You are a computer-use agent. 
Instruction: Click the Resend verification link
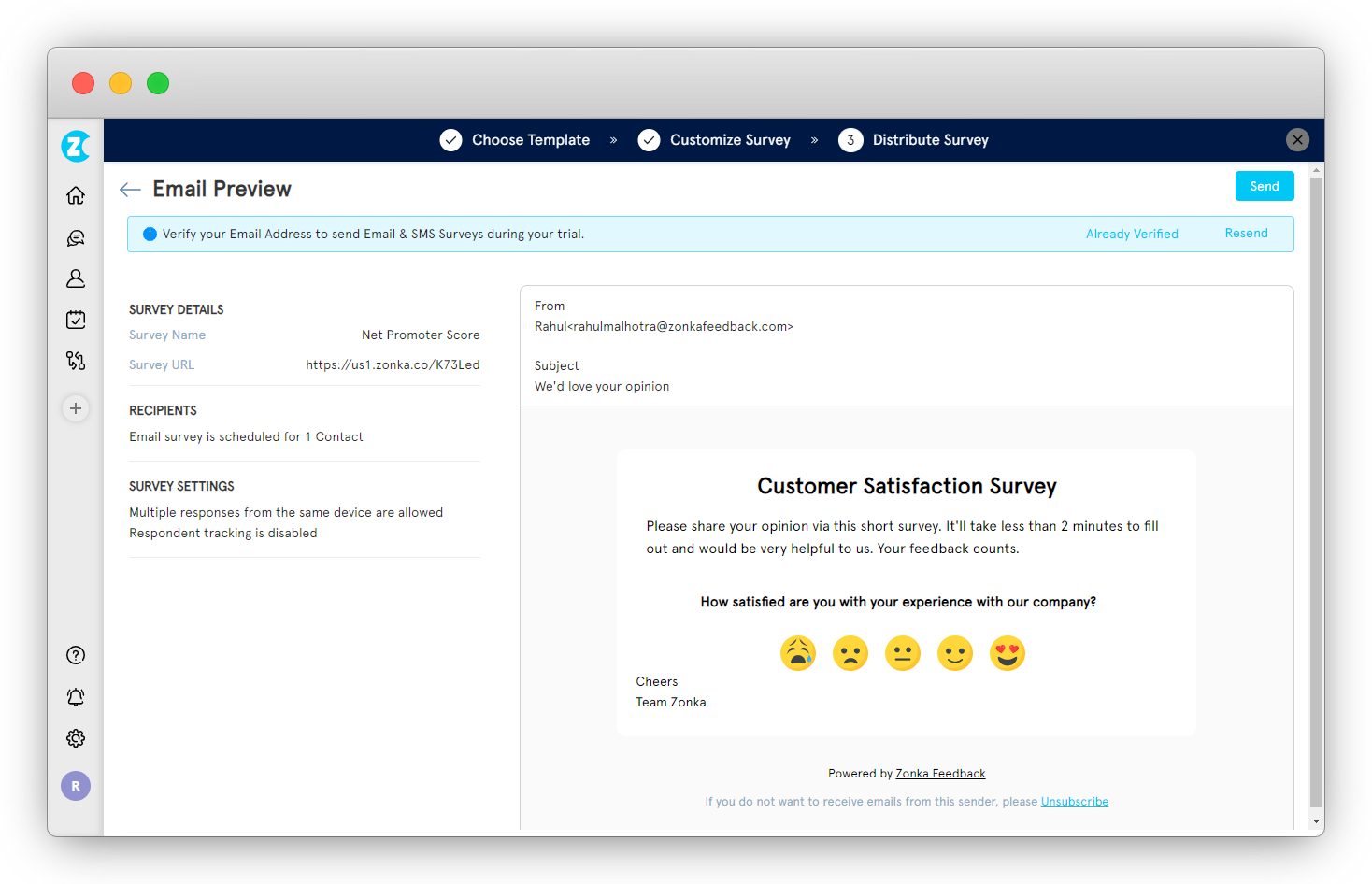click(1246, 233)
